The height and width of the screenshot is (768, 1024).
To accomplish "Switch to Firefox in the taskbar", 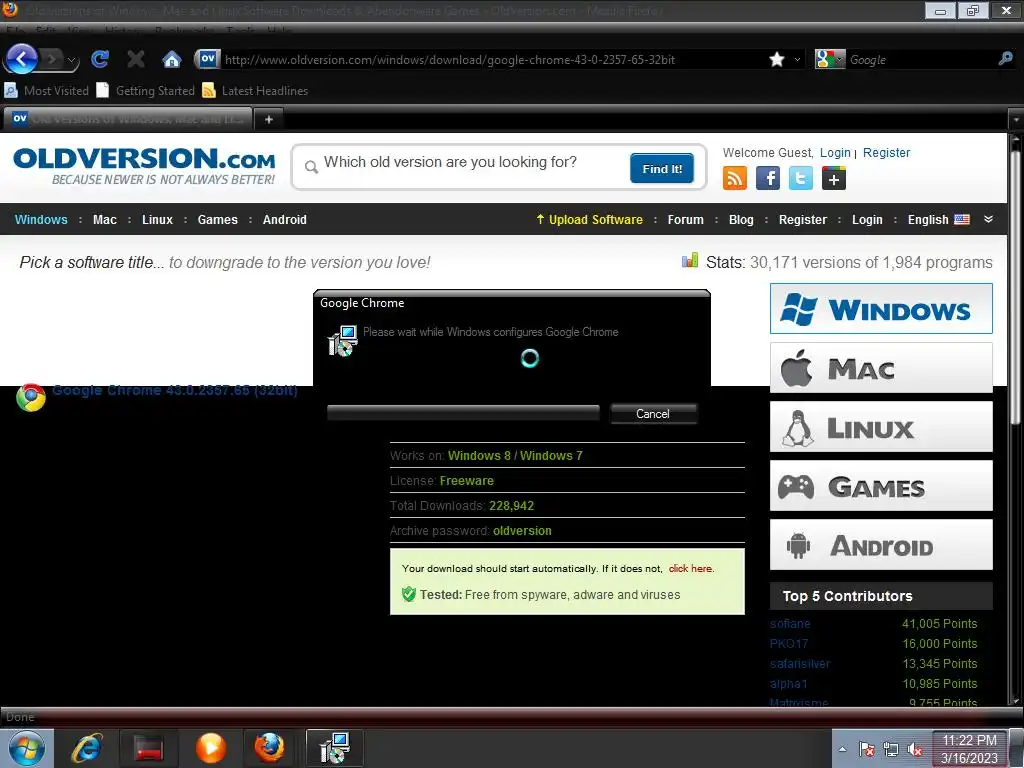I will 269,748.
